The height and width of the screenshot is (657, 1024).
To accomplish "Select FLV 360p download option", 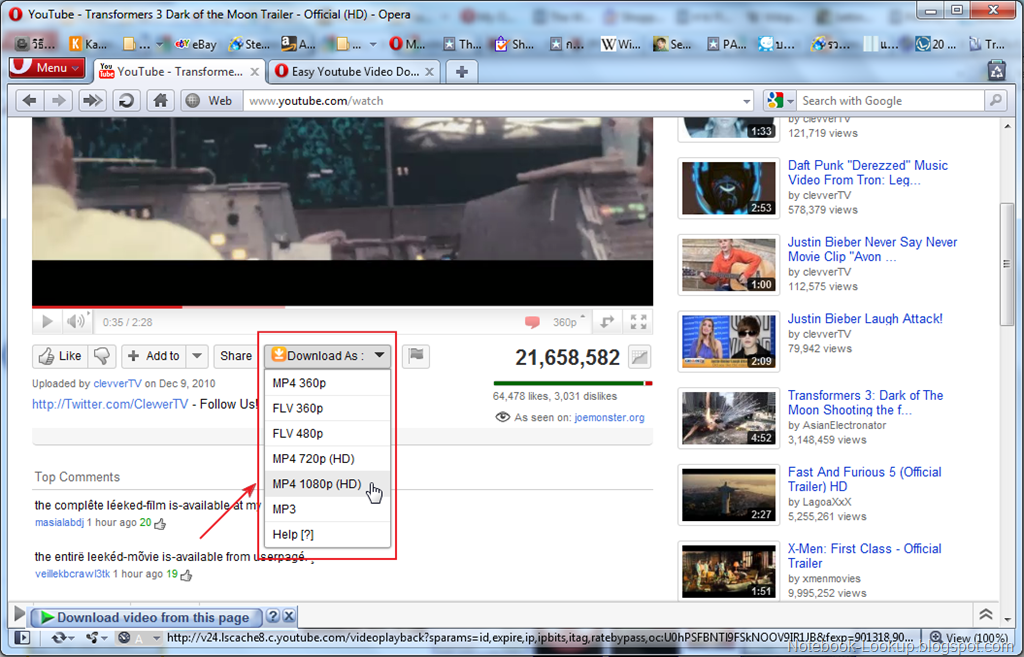I will pos(327,408).
